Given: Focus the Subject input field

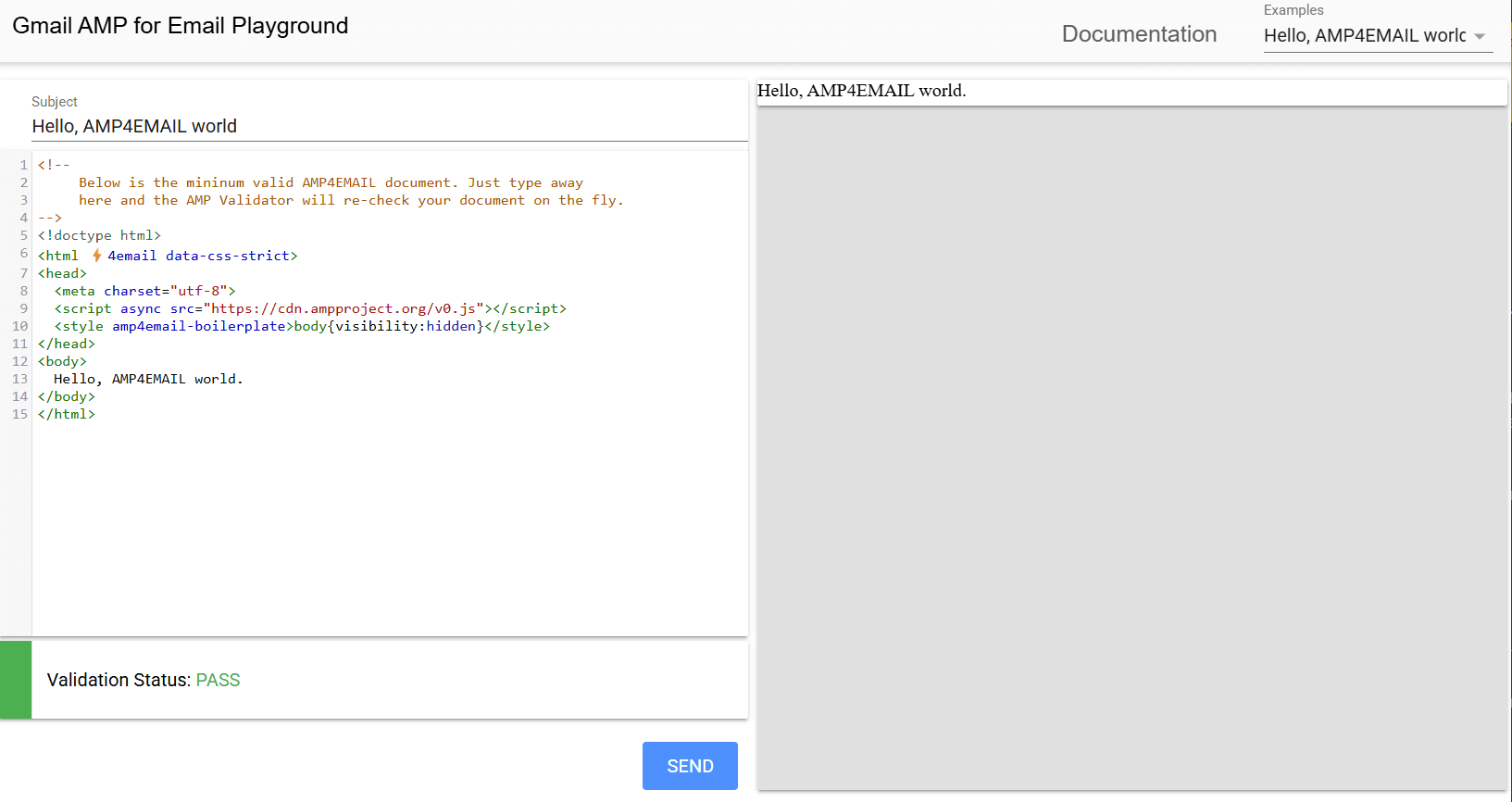Looking at the screenshot, I should [389, 126].
